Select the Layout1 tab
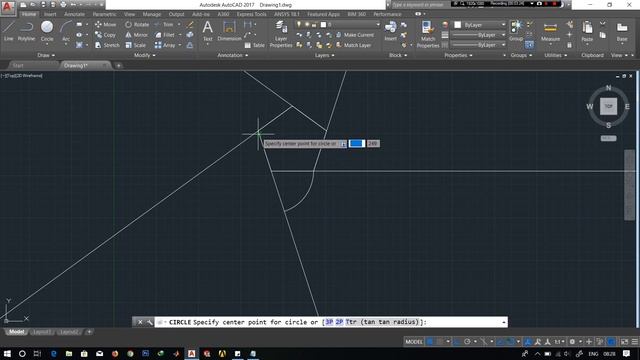640x360 pixels. point(42,332)
